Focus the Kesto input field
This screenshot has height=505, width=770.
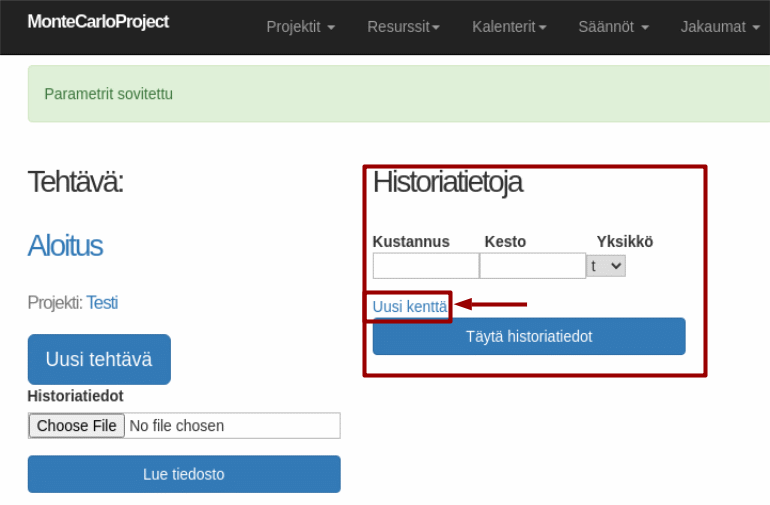(532, 266)
